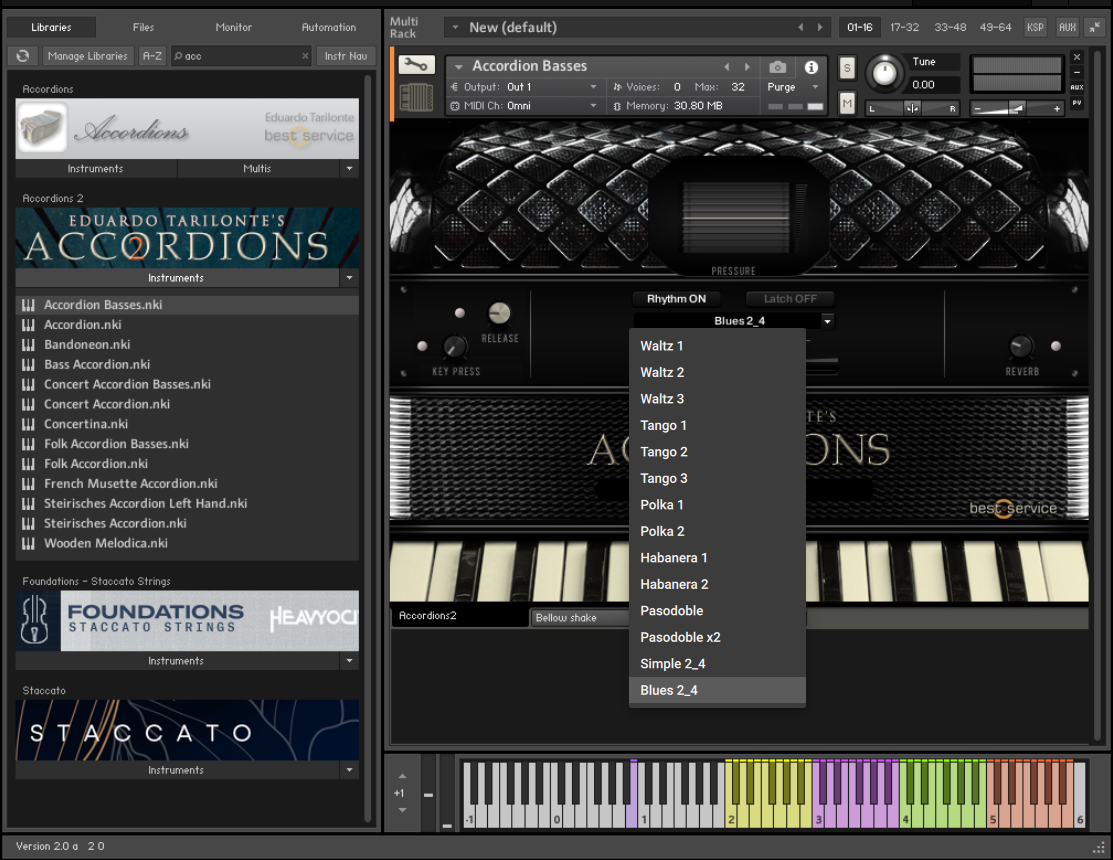The width and height of the screenshot is (1113, 860).
Task: Select Tango 2 from rhythm list
Action: point(664,452)
